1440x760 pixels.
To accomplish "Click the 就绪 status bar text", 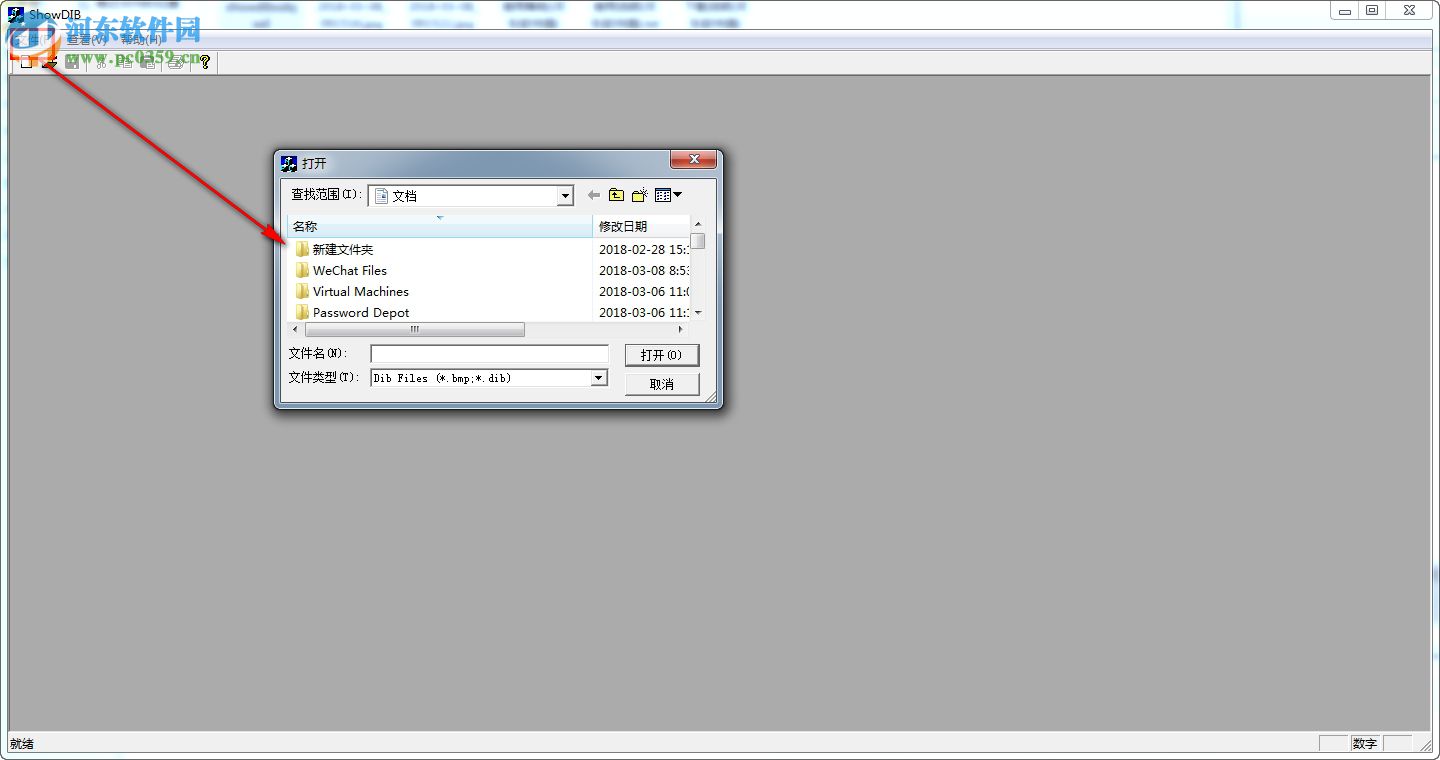I will [22, 744].
